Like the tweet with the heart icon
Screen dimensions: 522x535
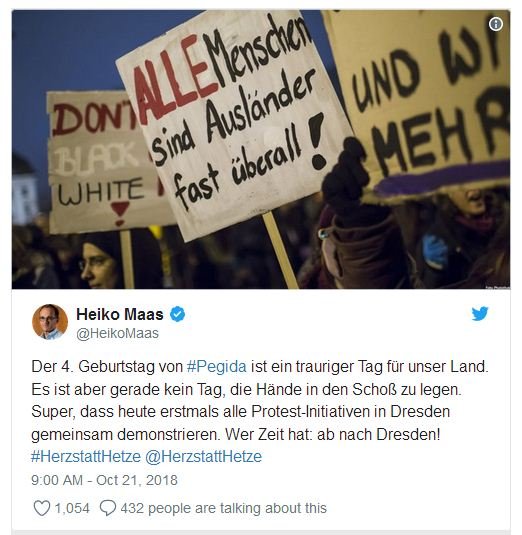pyautogui.click(x=42, y=508)
